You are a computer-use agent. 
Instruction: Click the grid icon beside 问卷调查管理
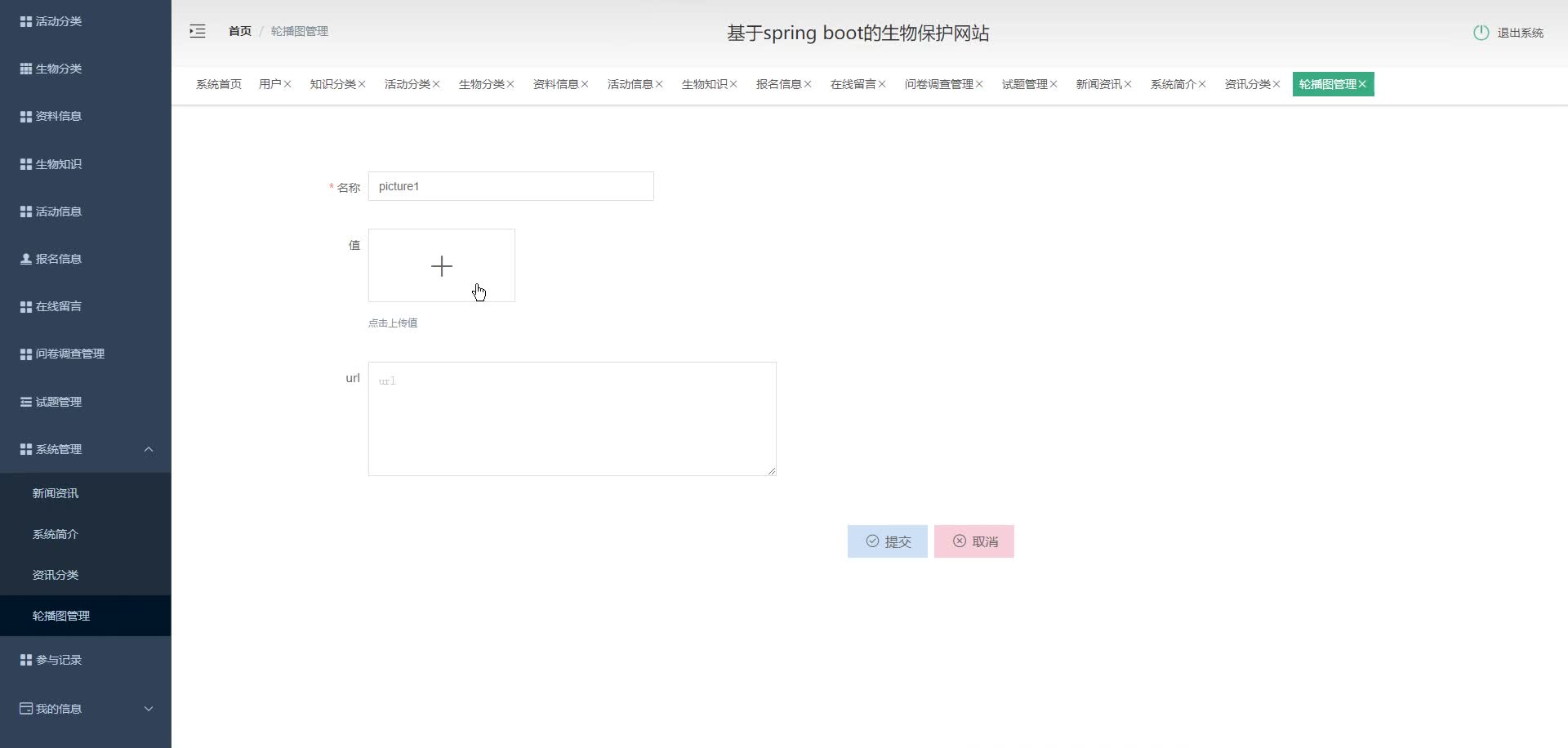tap(26, 354)
